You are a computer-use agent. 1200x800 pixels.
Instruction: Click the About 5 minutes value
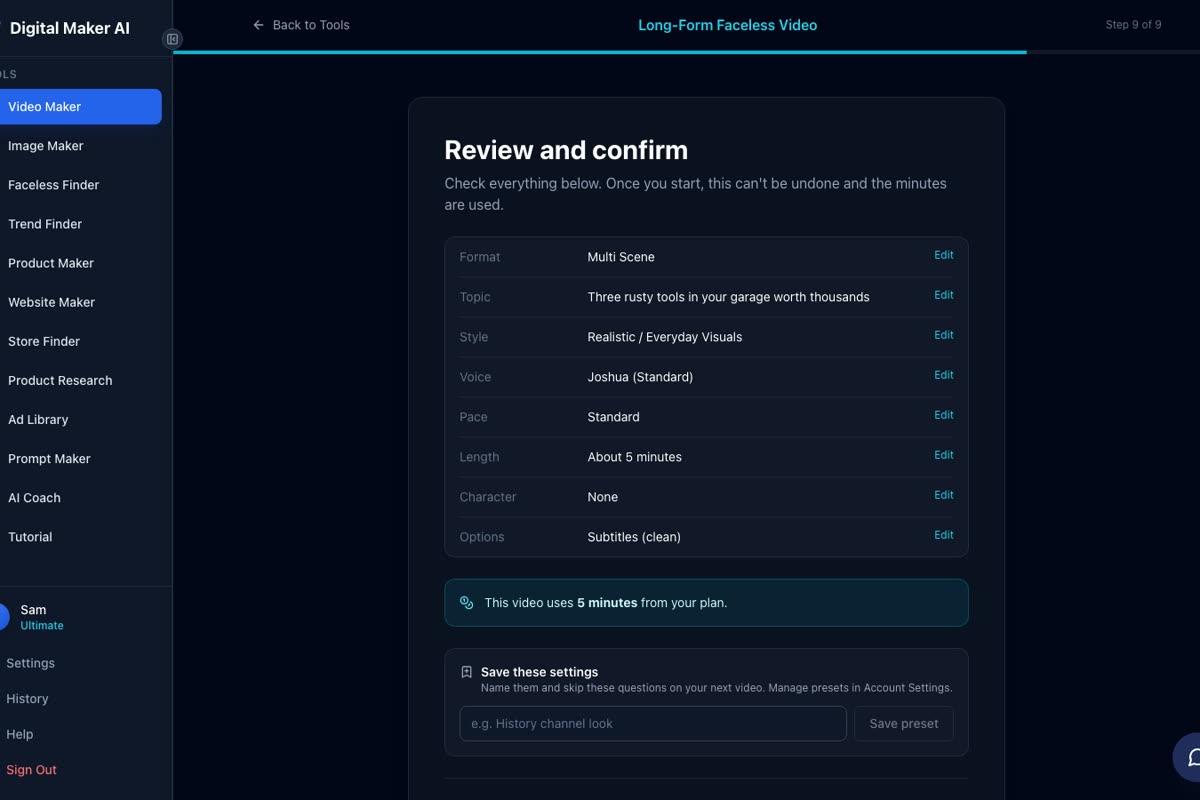tap(635, 457)
